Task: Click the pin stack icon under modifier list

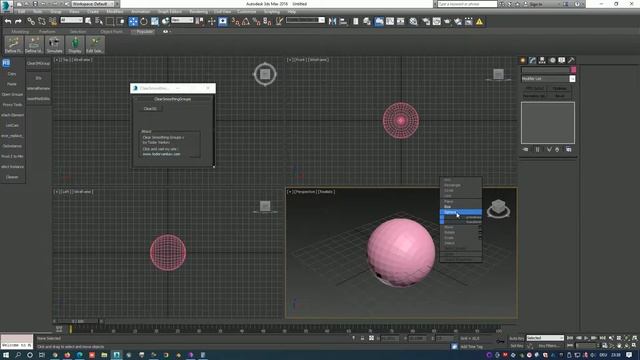Action: [x=525, y=150]
